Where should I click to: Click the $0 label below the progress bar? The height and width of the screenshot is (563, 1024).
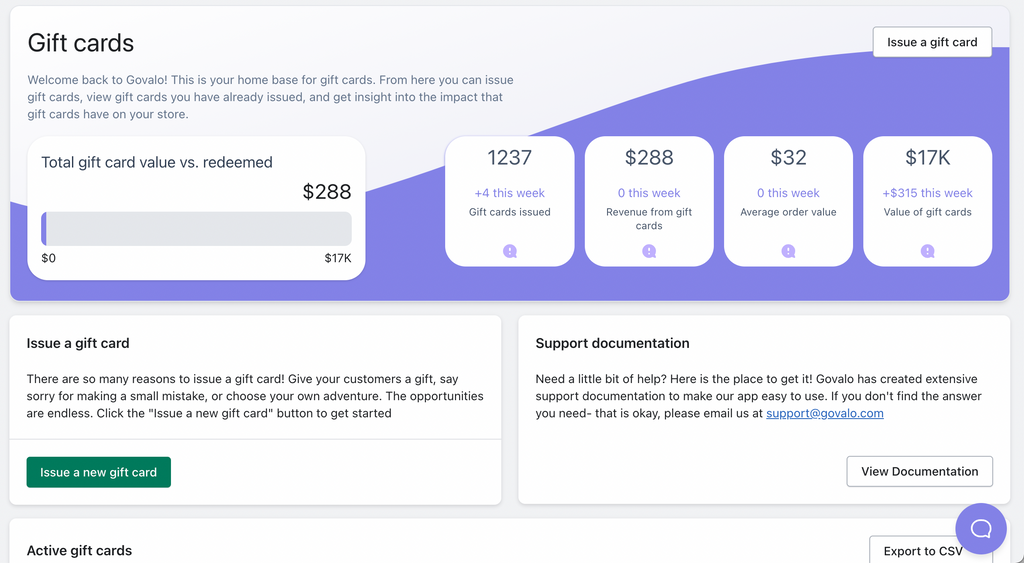coord(48,258)
